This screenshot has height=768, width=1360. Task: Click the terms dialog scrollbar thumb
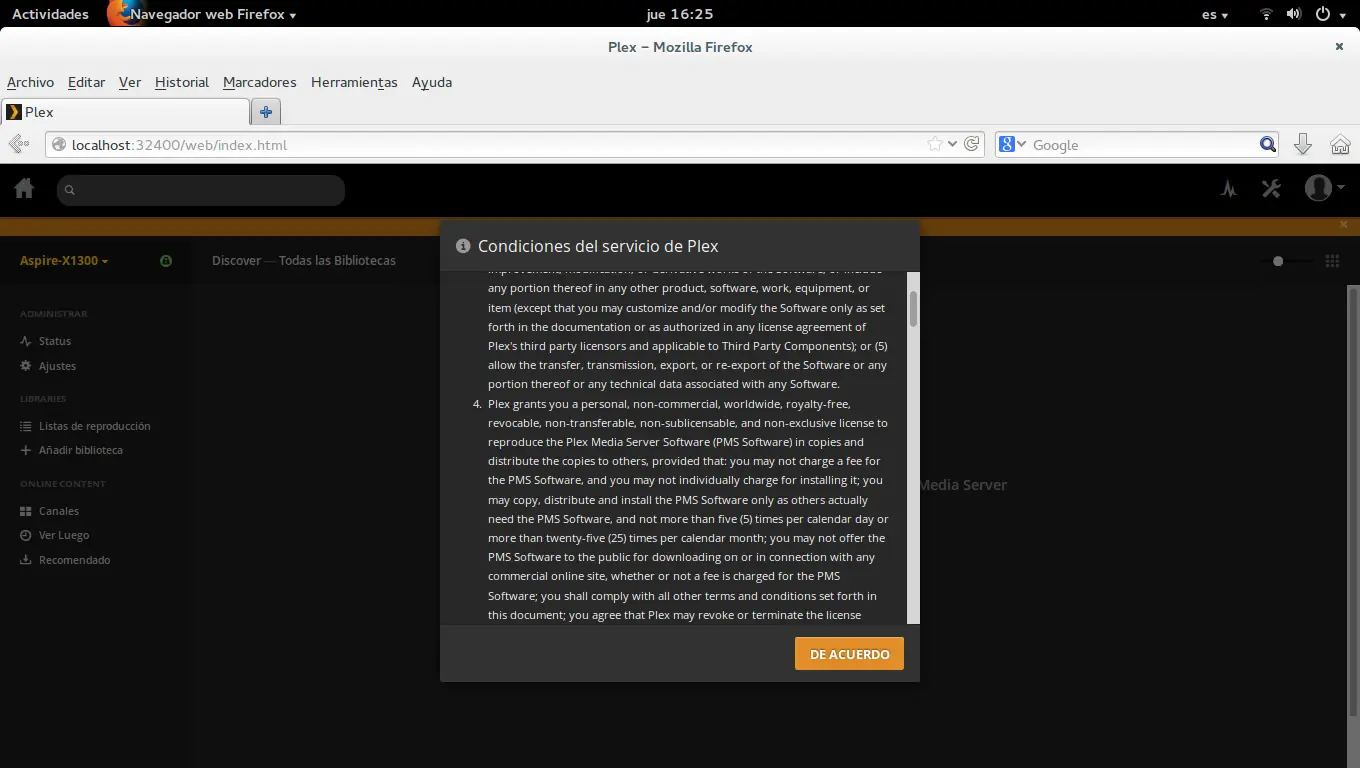[x=913, y=309]
